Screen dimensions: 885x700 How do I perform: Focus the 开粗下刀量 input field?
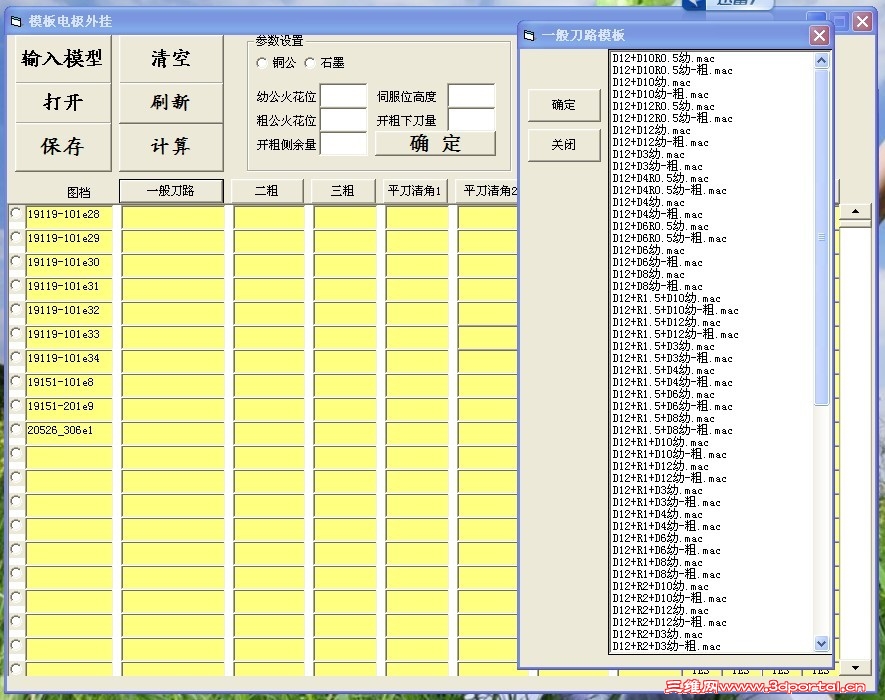(x=471, y=120)
